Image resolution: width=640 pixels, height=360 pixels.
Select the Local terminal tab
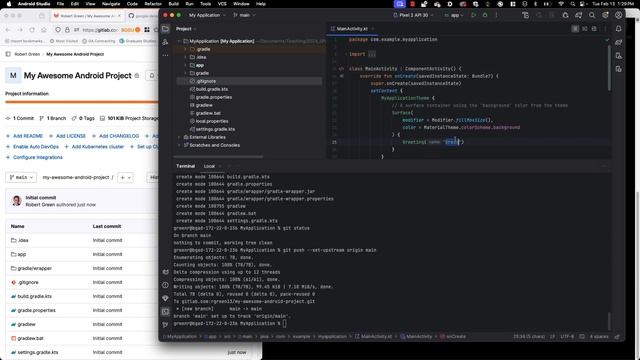point(209,166)
